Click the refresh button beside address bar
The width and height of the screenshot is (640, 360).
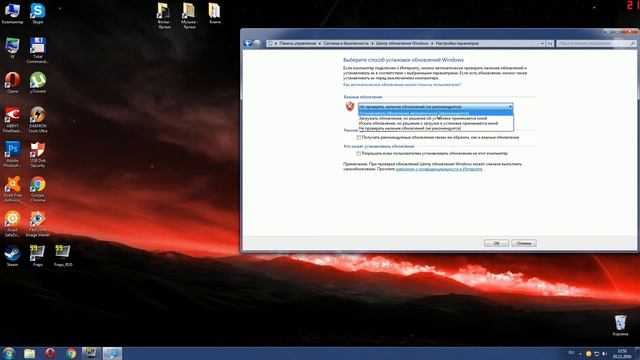[x=550, y=43]
